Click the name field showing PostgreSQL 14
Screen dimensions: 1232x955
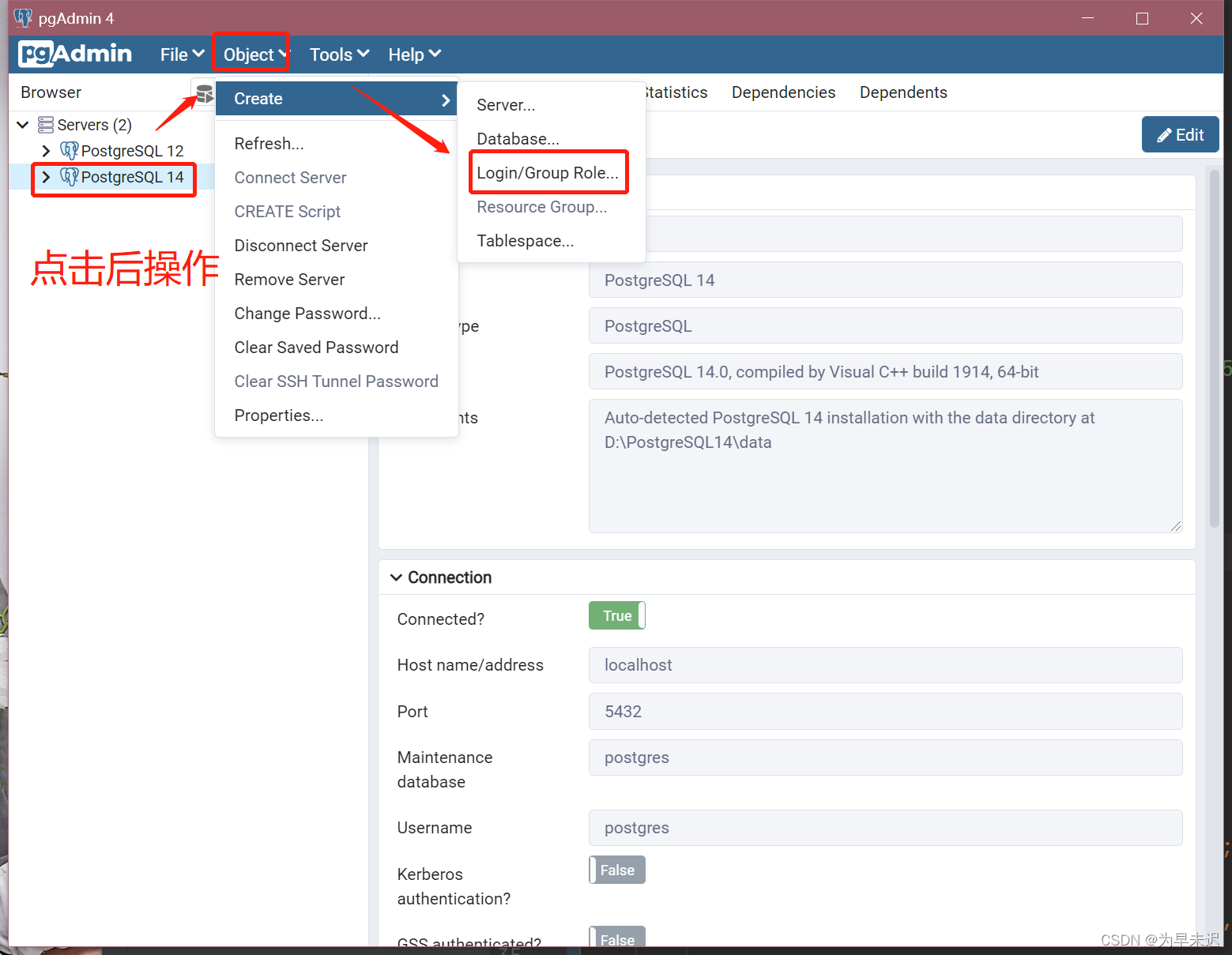point(885,280)
